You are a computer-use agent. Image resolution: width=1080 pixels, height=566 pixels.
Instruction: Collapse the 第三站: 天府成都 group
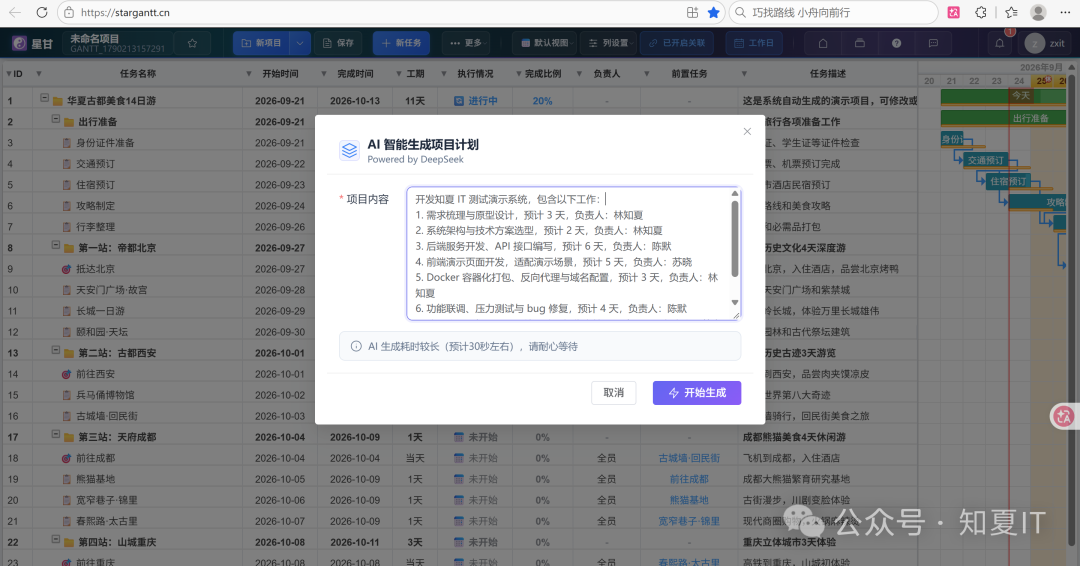pyautogui.click(x=56, y=434)
